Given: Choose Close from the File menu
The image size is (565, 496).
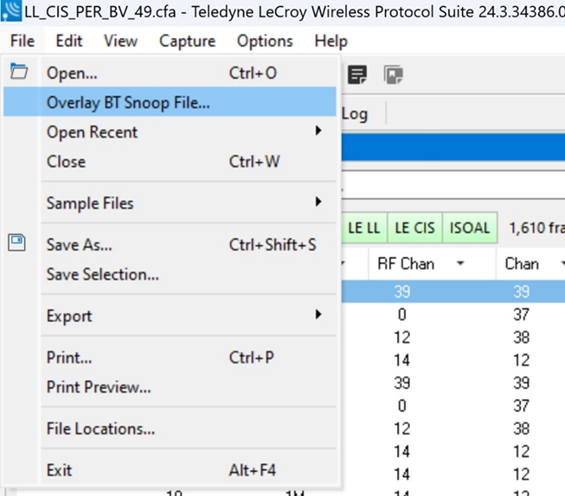Looking at the screenshot, I should [170, 161].
